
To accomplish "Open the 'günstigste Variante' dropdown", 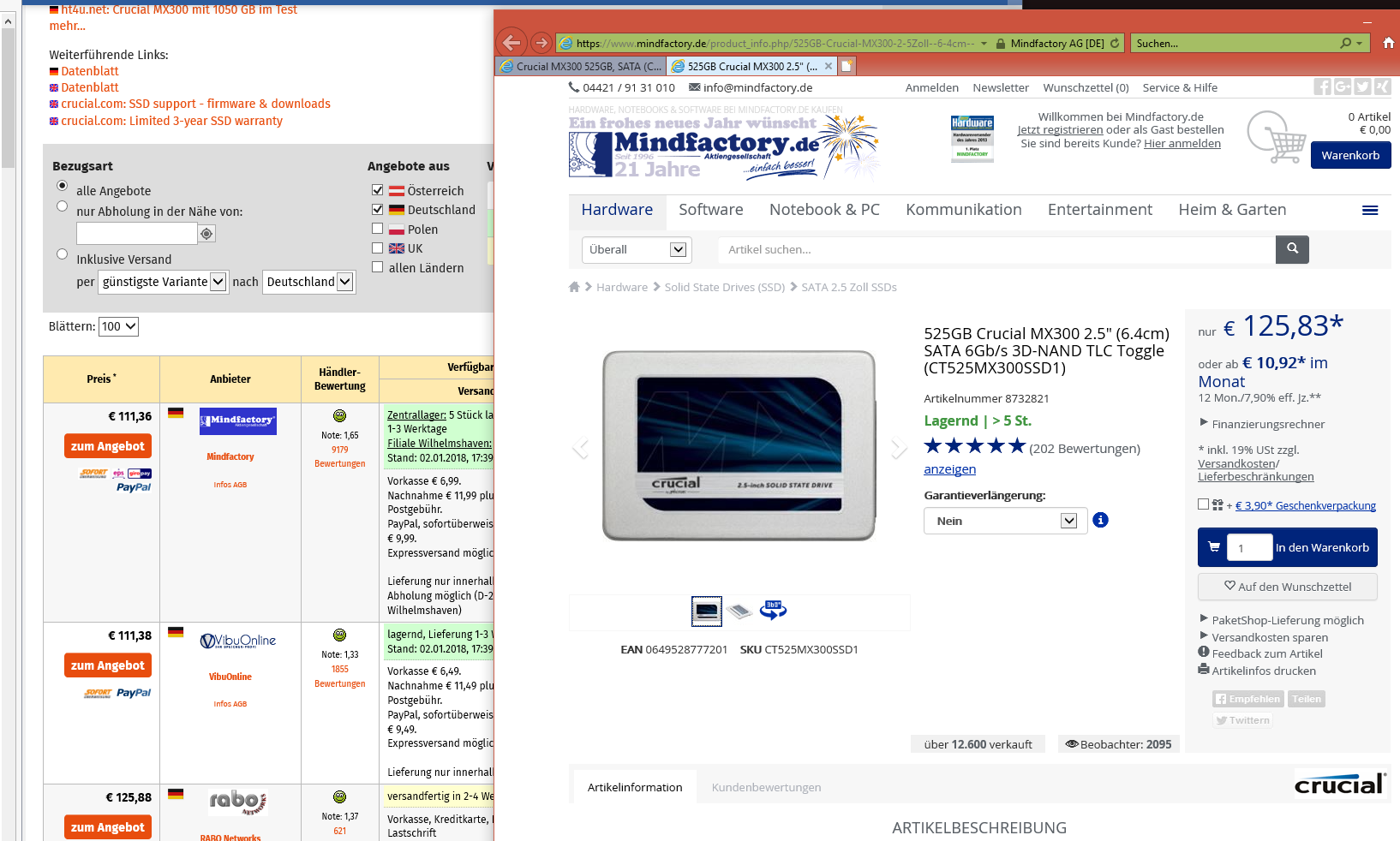I will 164,282.
